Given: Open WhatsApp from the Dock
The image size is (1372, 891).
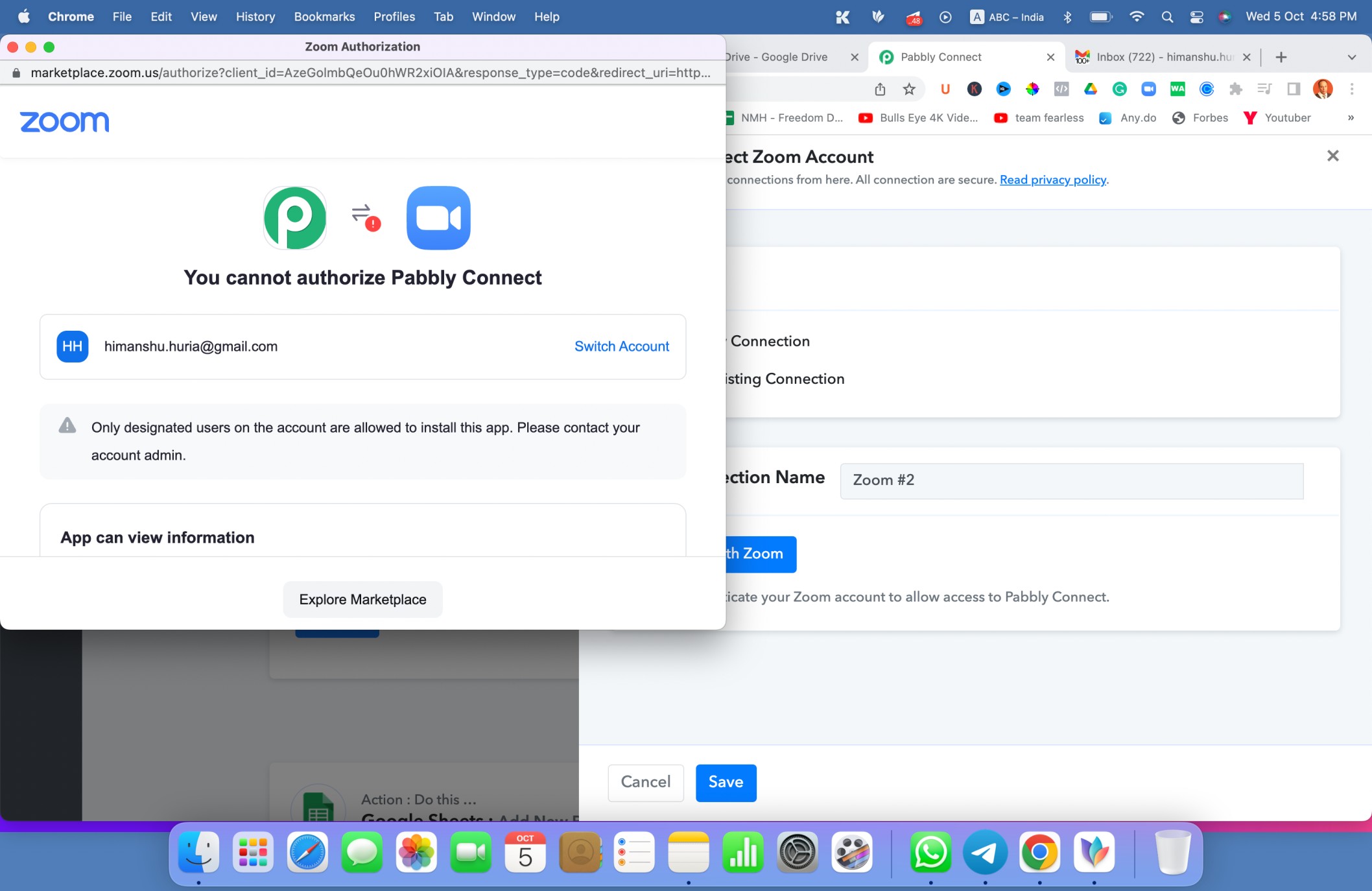Looking at the screenshot, I should pyautogui.click(x=930, y=852).
